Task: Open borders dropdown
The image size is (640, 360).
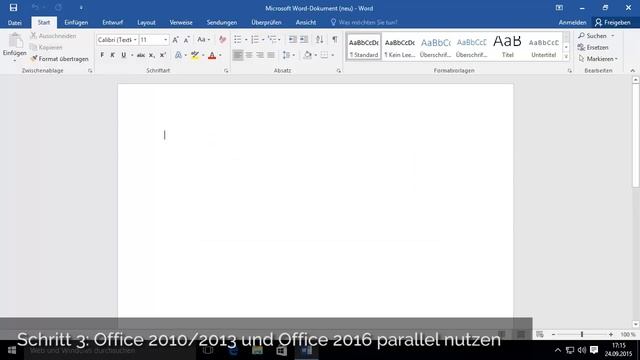Action: pos(333,55)
